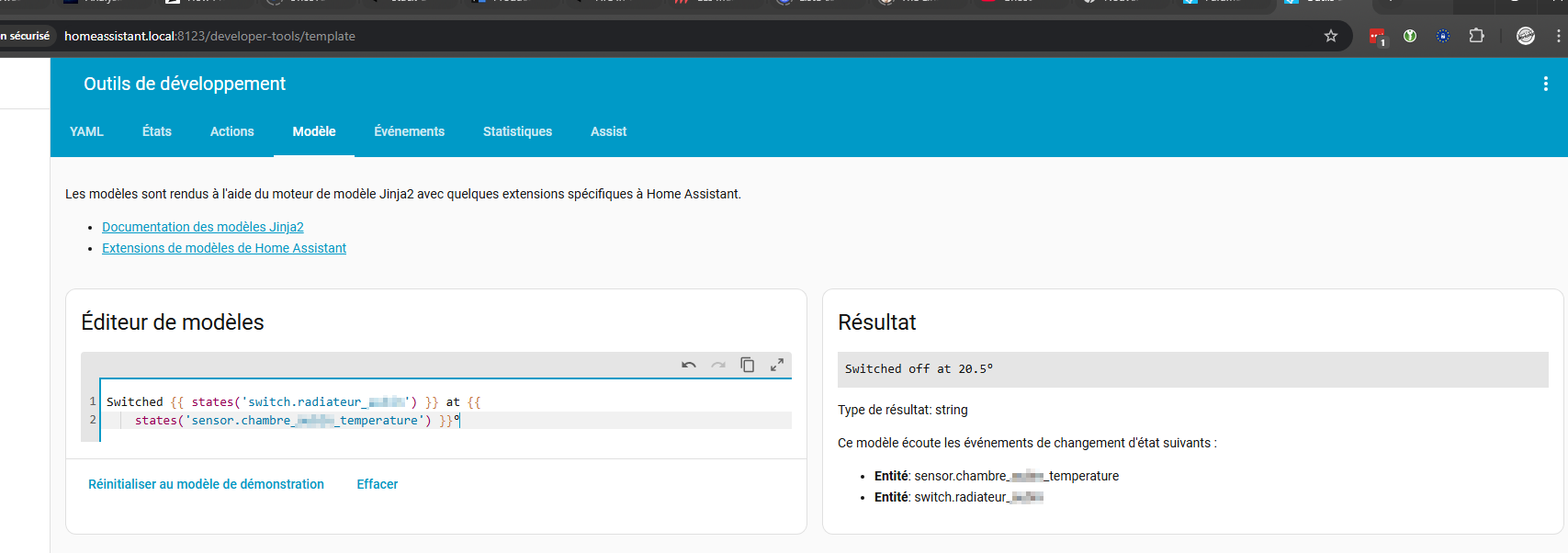Screen dimensions: 1568x553
Task: Go to the Actions tab
Action: click(231, 131)
